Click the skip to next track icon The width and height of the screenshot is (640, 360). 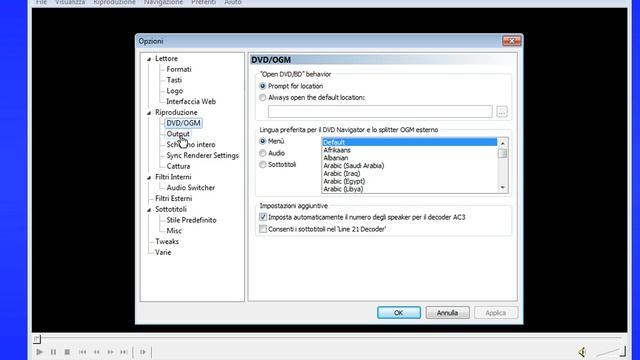point(124,352)
